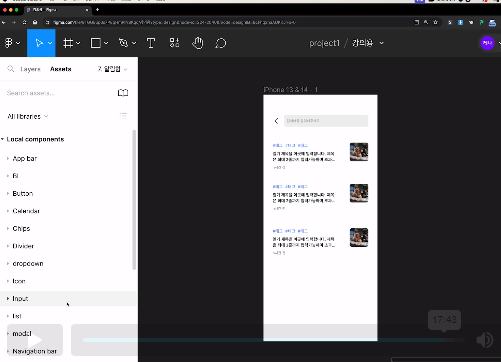501x362 pixels.
Task: Click the purple user avatar
Action: tap(487, 43)
